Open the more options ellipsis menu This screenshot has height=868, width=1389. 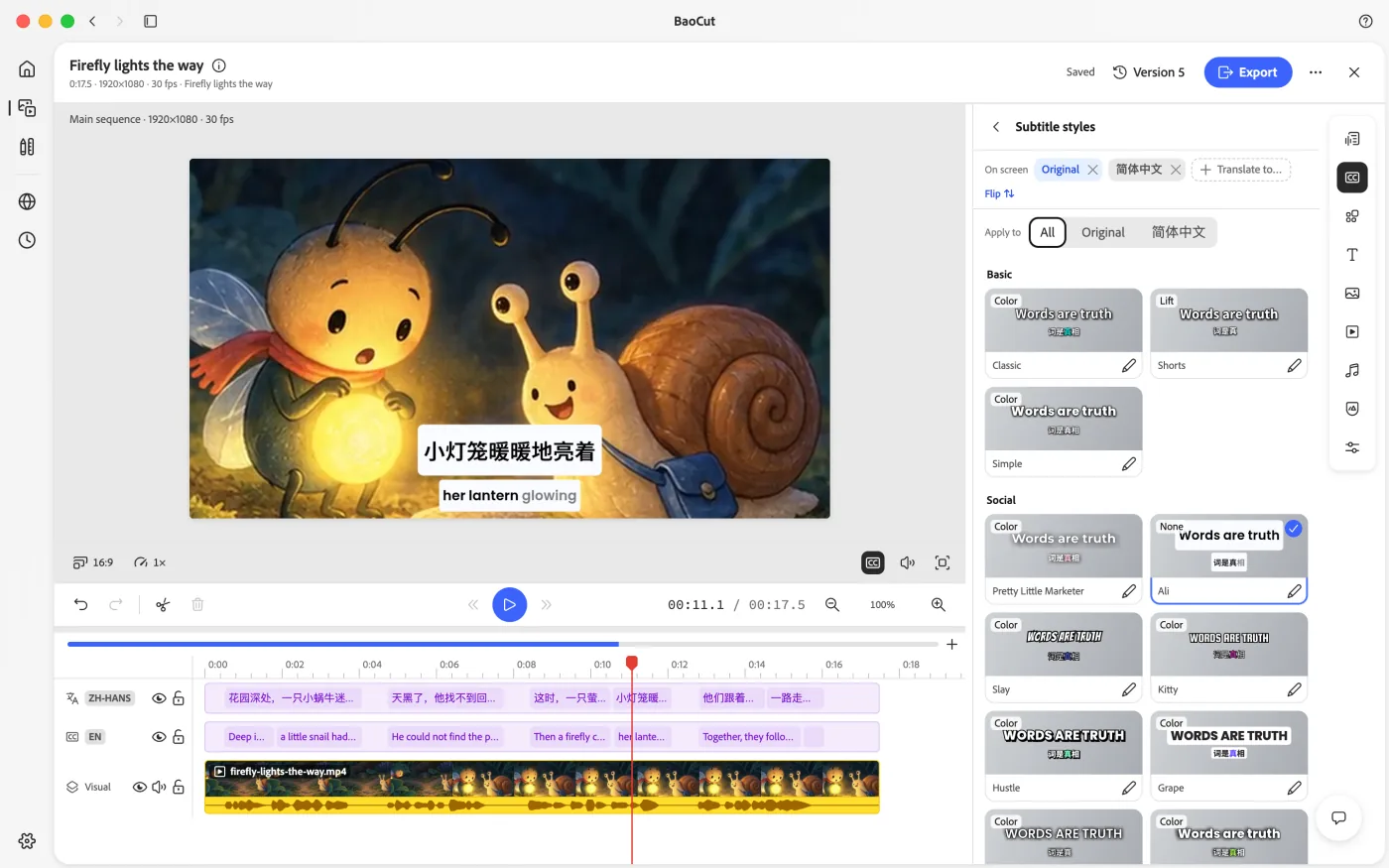tap(1316, 72)
